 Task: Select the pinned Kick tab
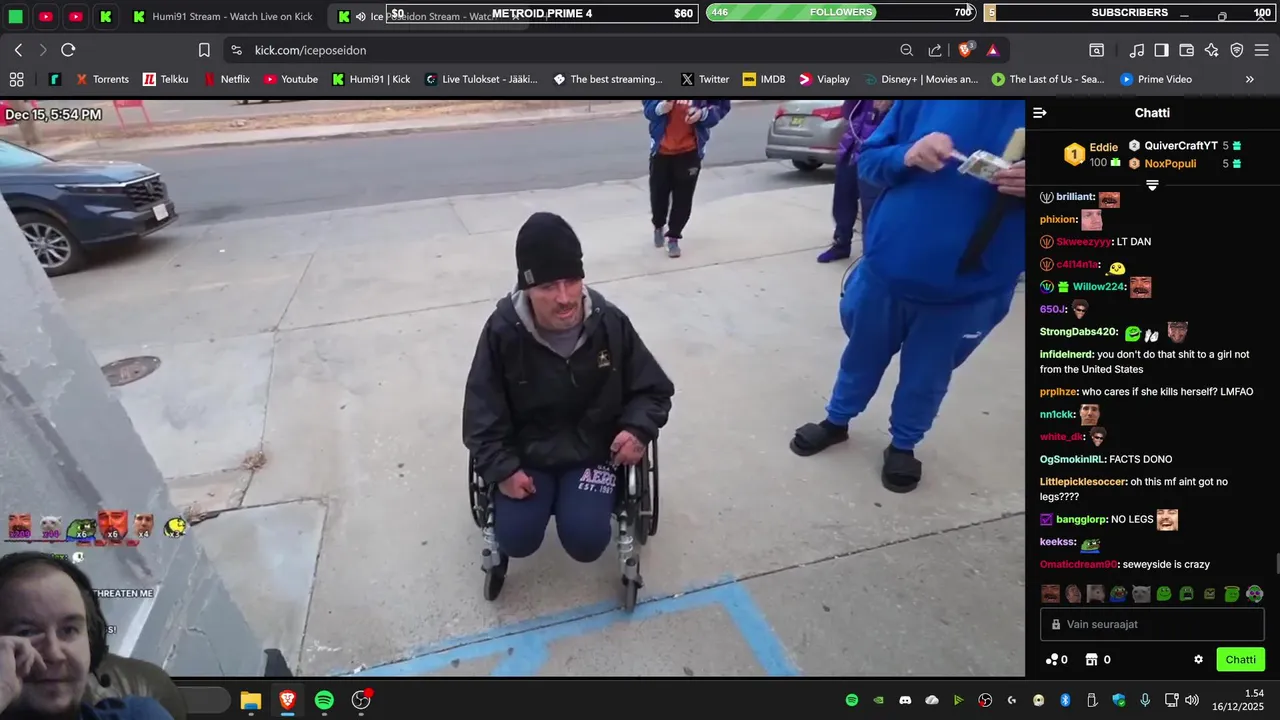coord(106,16)
